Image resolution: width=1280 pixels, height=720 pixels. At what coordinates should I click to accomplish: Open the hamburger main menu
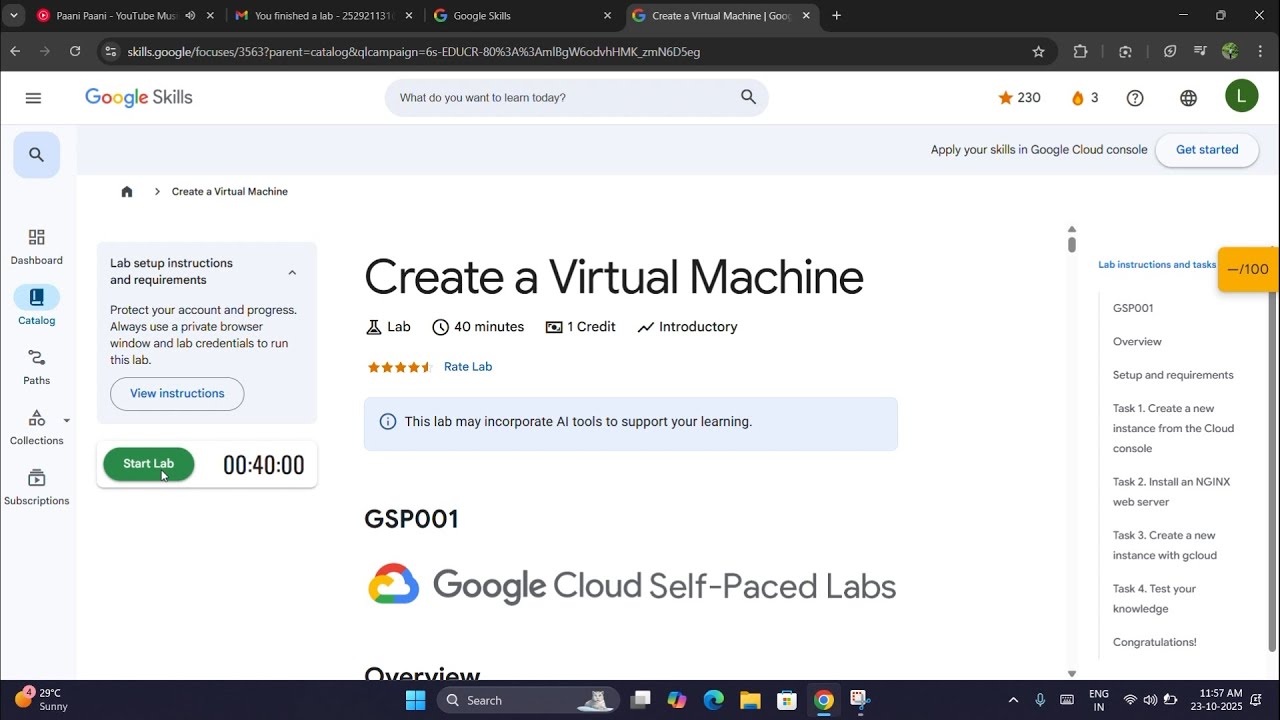[33, 98]
